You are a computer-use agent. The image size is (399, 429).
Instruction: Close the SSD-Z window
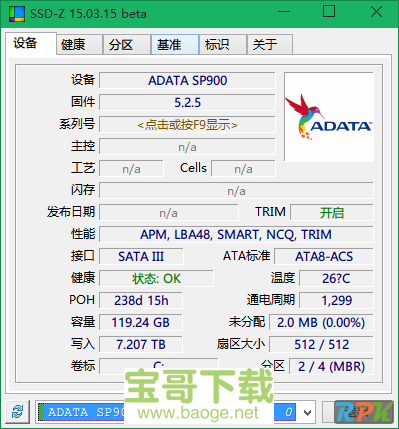pos(376,12)
